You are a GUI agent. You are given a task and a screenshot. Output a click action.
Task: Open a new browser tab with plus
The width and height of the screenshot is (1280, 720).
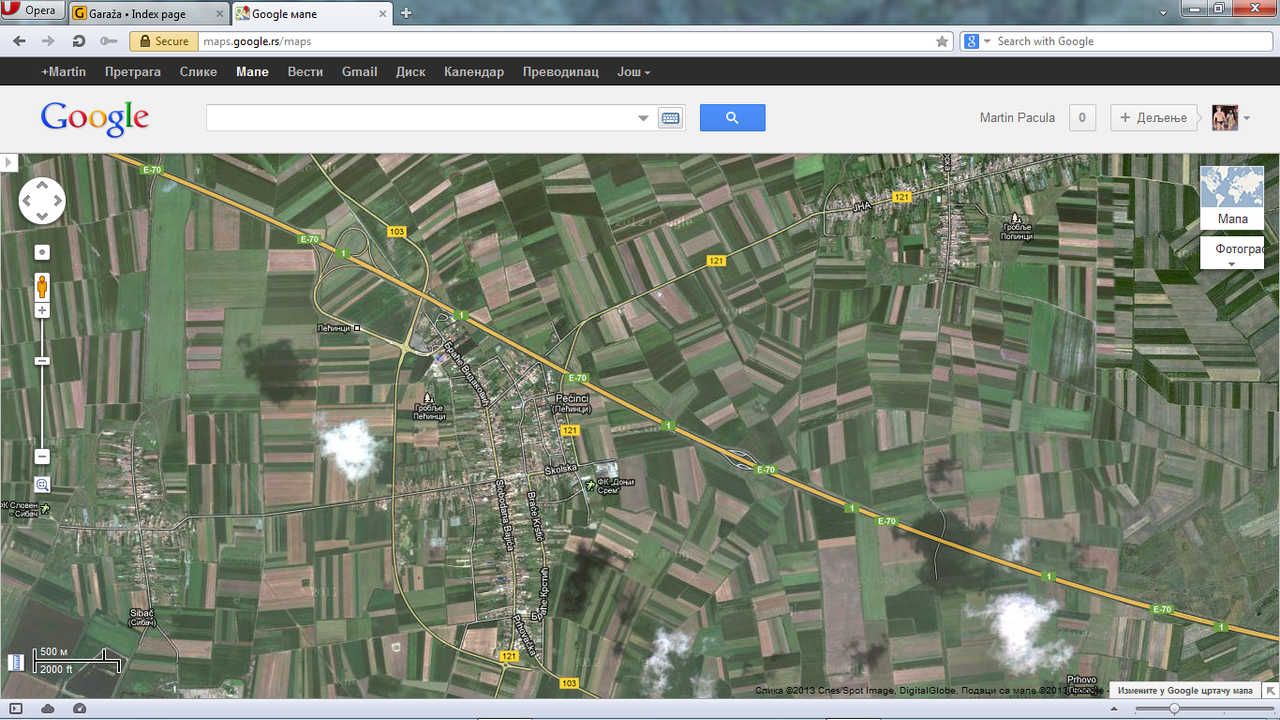click(406, 14)
